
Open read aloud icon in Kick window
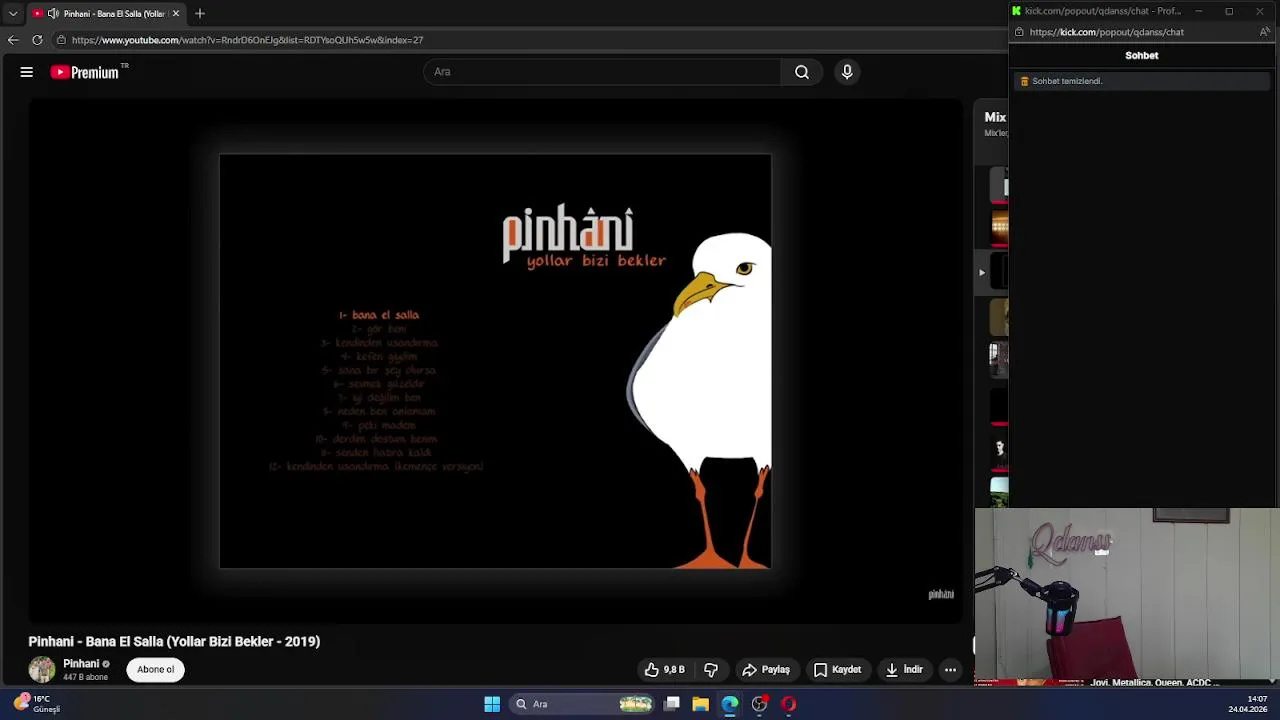coord(1265,32)
